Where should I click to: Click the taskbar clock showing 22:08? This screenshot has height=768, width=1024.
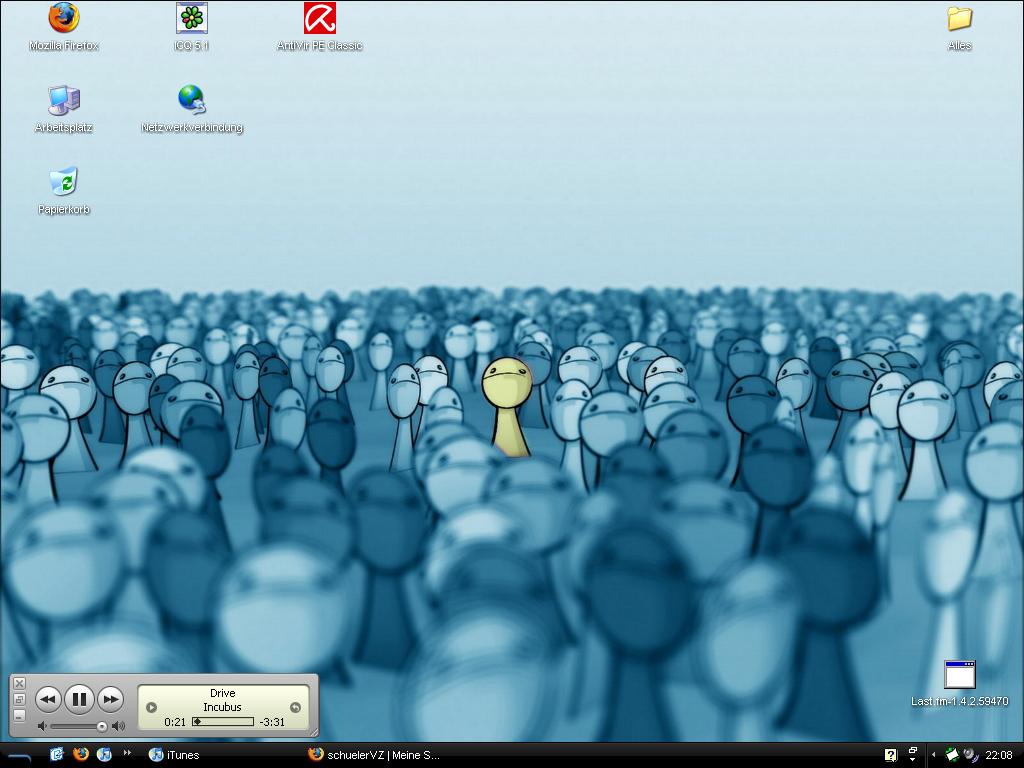click(999, 755)
